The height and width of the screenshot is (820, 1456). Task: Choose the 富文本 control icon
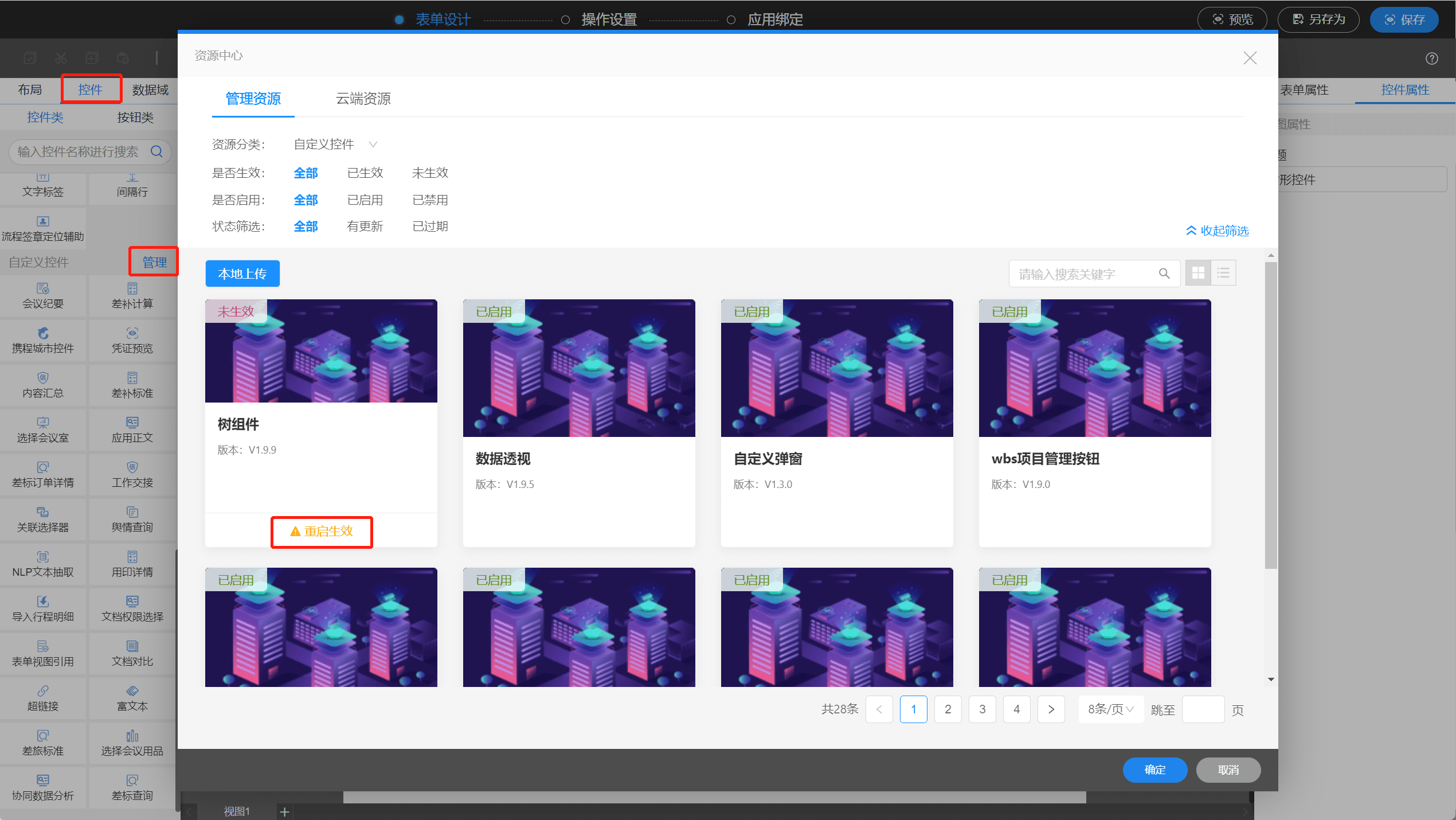click(132, 691)
